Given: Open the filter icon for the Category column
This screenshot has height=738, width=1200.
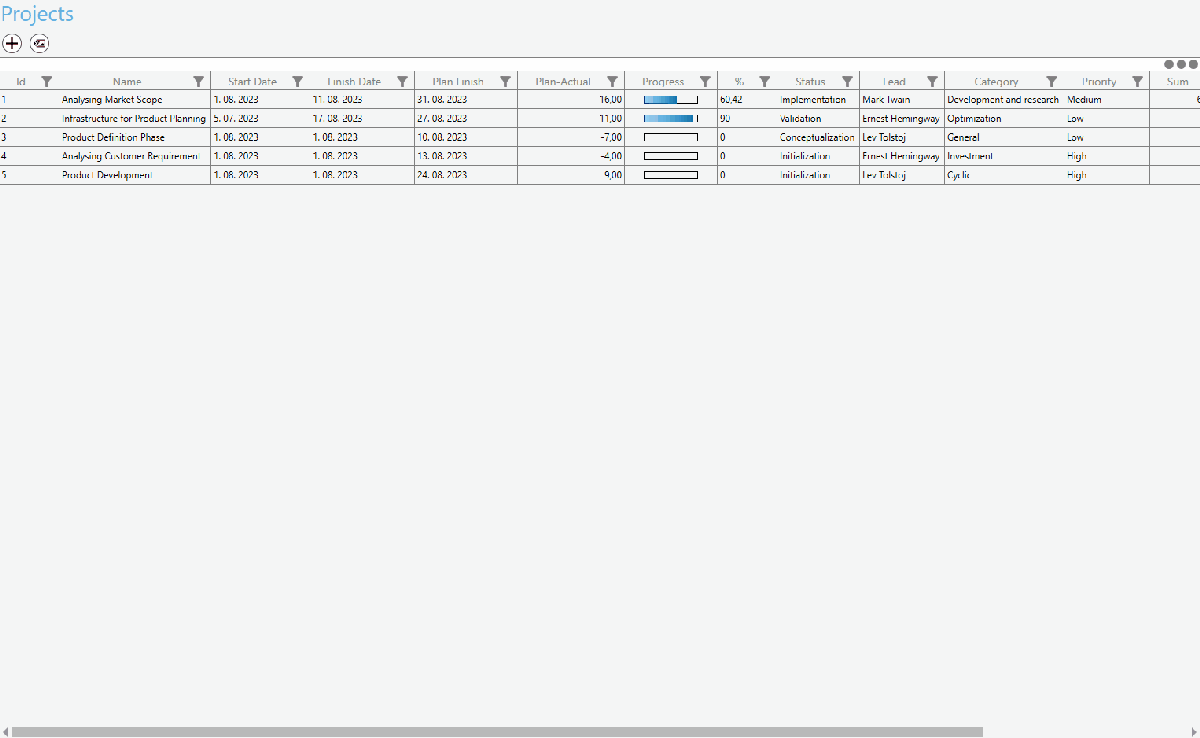Looking at the screenshot, I should [1051, 82].
